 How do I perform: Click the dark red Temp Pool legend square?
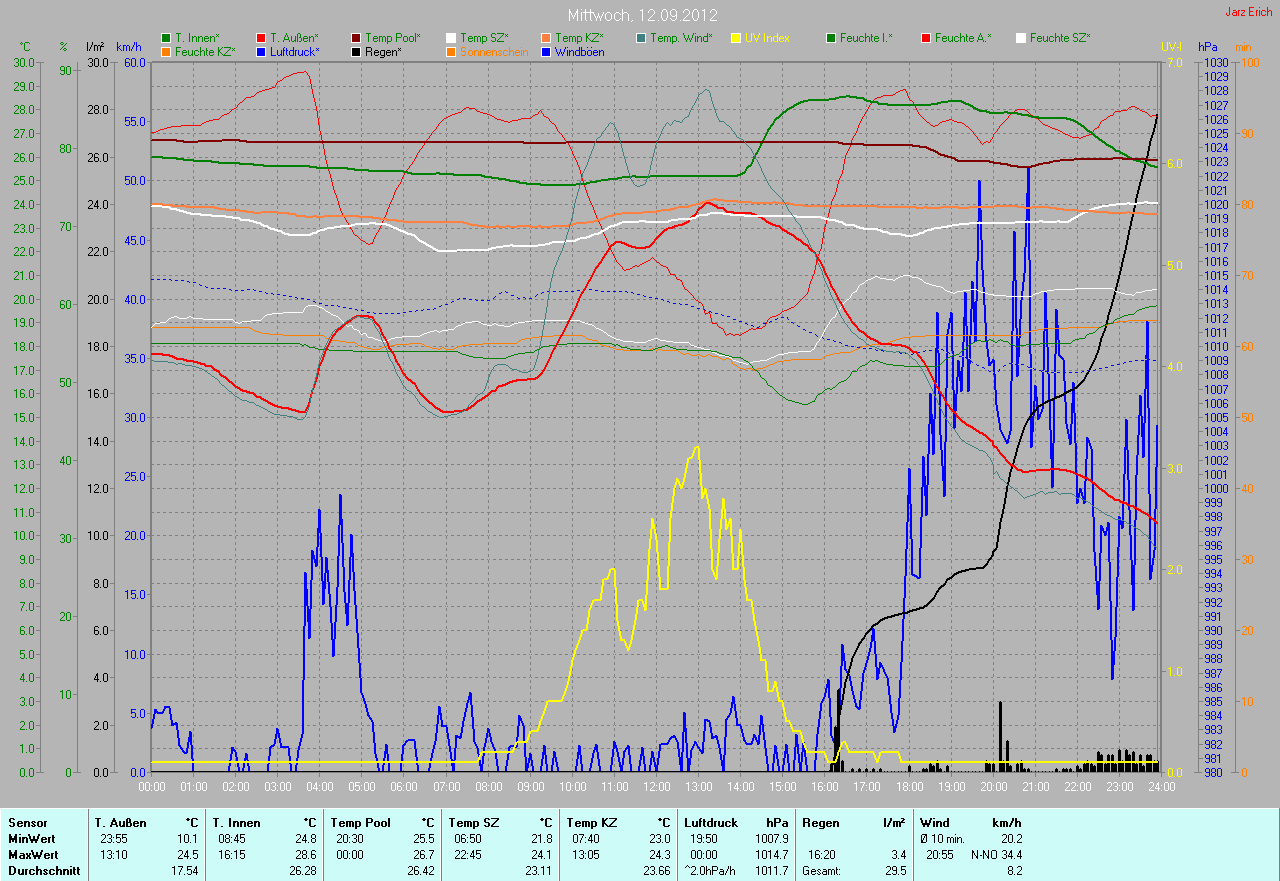(x=356, y=38)
